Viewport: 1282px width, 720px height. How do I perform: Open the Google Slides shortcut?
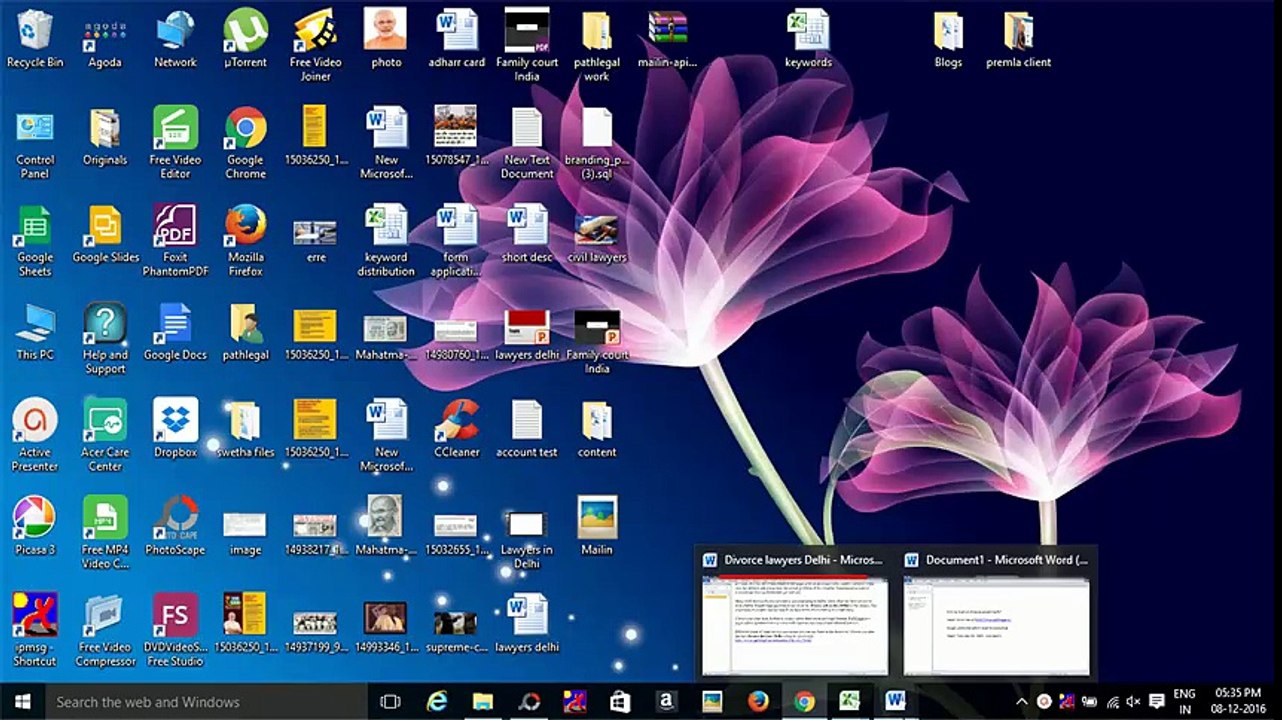[105, 235]
